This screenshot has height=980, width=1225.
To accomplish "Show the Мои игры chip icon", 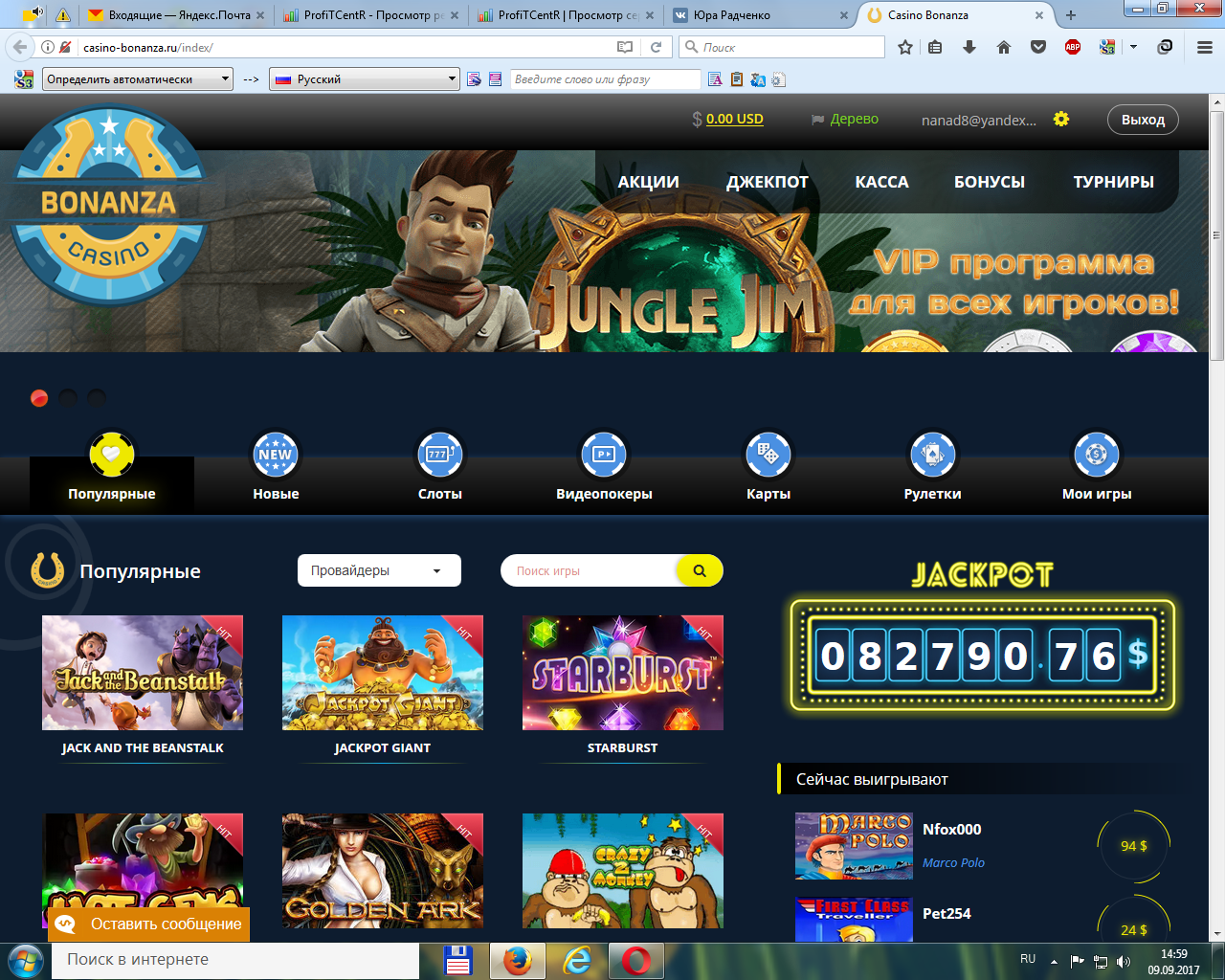I will (x=1097, y=454).
